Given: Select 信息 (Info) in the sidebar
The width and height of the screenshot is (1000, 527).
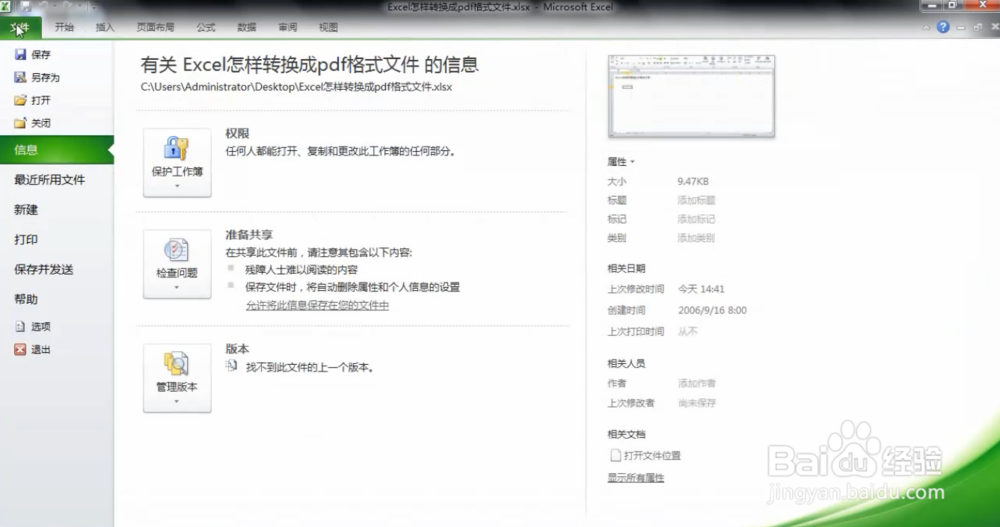Looking at the screenshot, I should 57,150.
